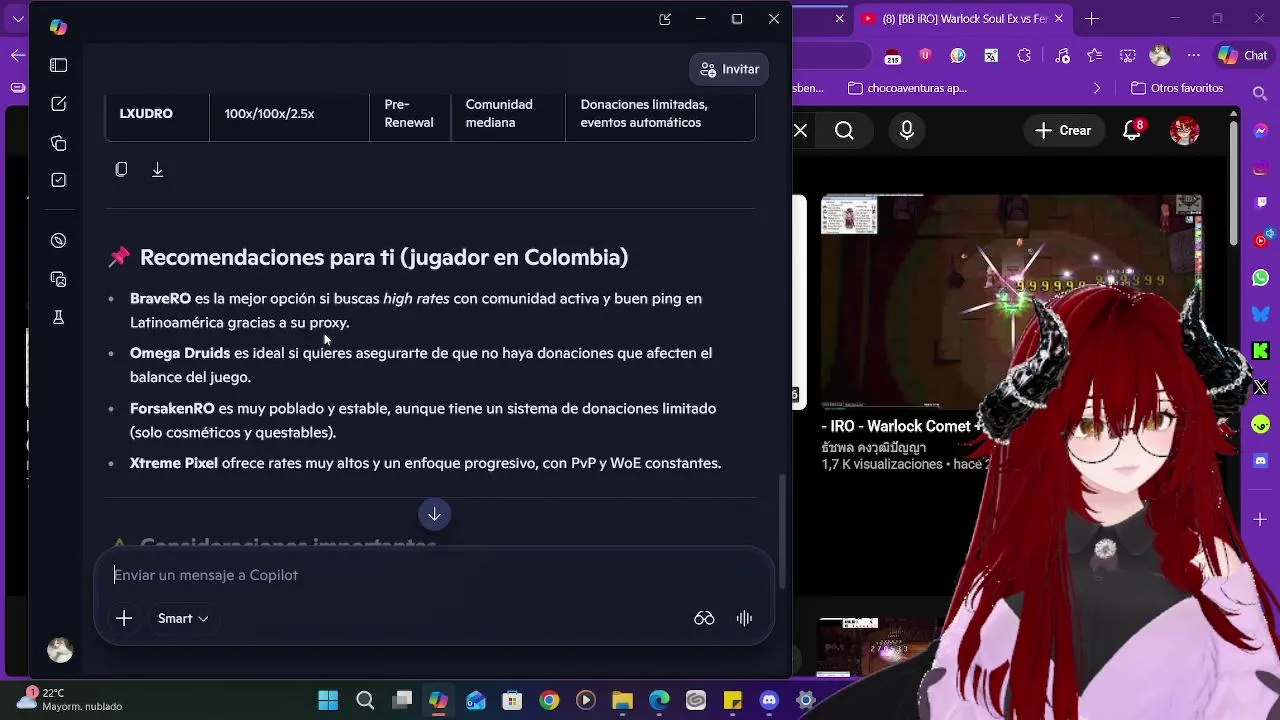Open WhatsApp in the browser's side panel
Viewport: 1280px width, 720px height.
[1261, 277]
